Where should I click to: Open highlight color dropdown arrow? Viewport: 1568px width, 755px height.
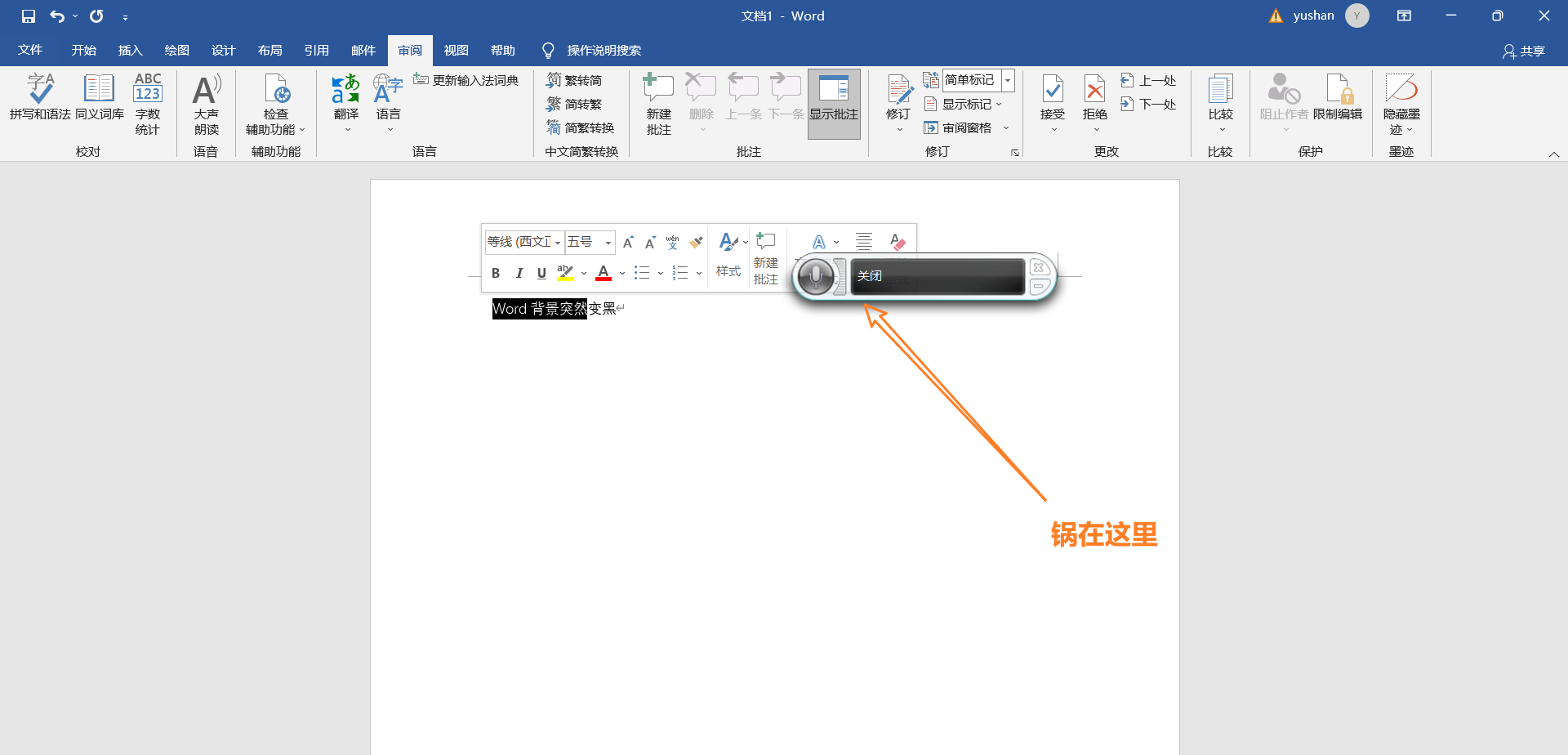[584, 274]
